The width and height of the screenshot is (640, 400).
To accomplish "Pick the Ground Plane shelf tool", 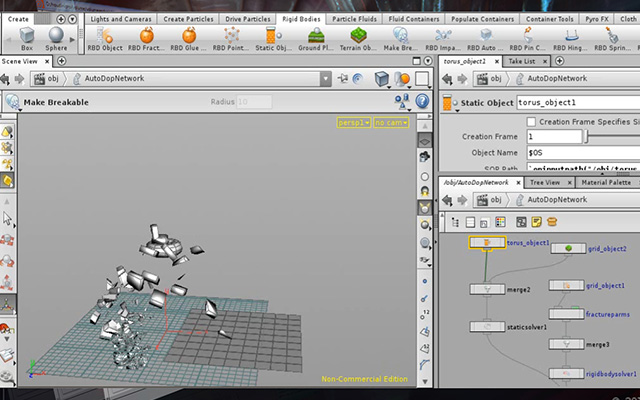I will click(x=316, y=39).
